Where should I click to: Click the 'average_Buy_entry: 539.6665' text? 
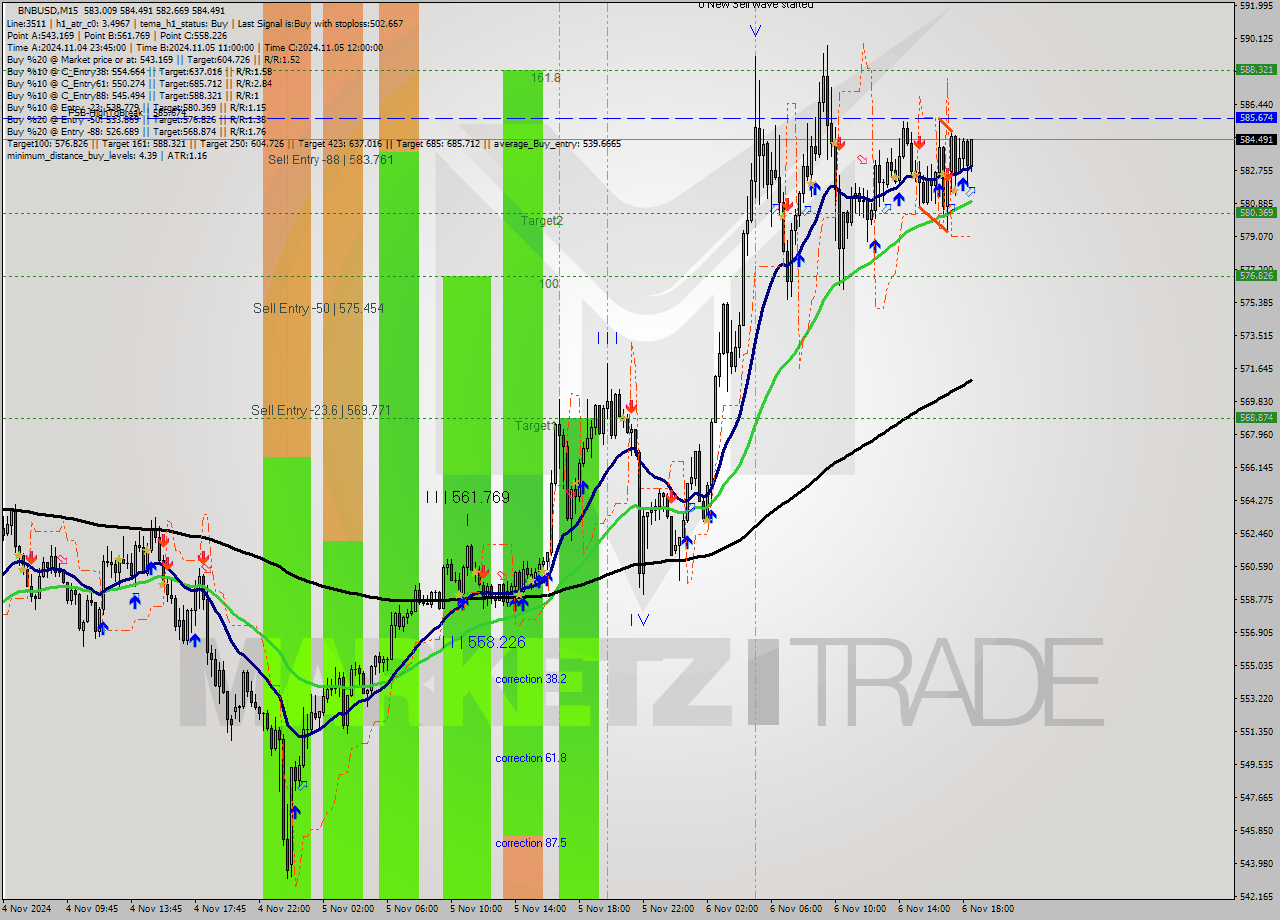click(556, 144)
